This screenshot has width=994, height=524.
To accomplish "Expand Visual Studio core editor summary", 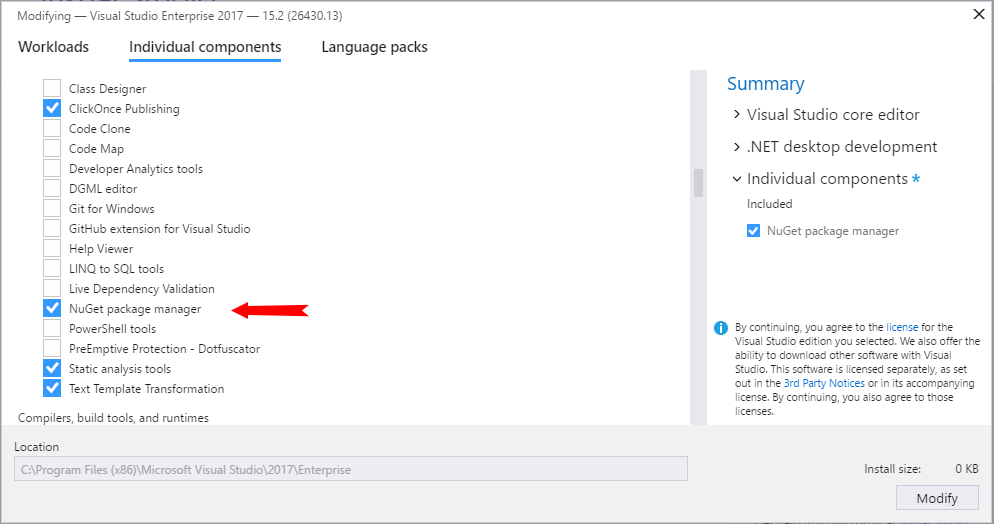I will point(737,114).
